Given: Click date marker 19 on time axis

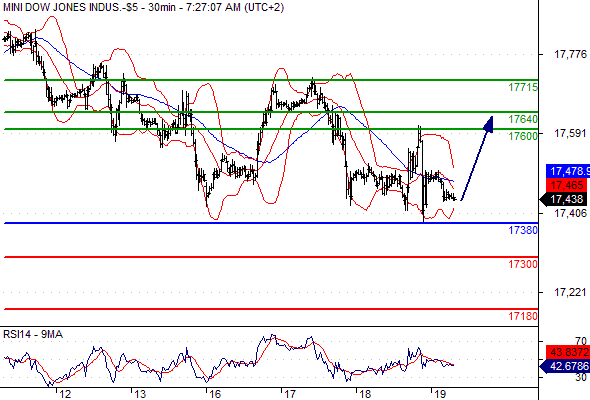Looking at the screenshot, I should (440, 394).
